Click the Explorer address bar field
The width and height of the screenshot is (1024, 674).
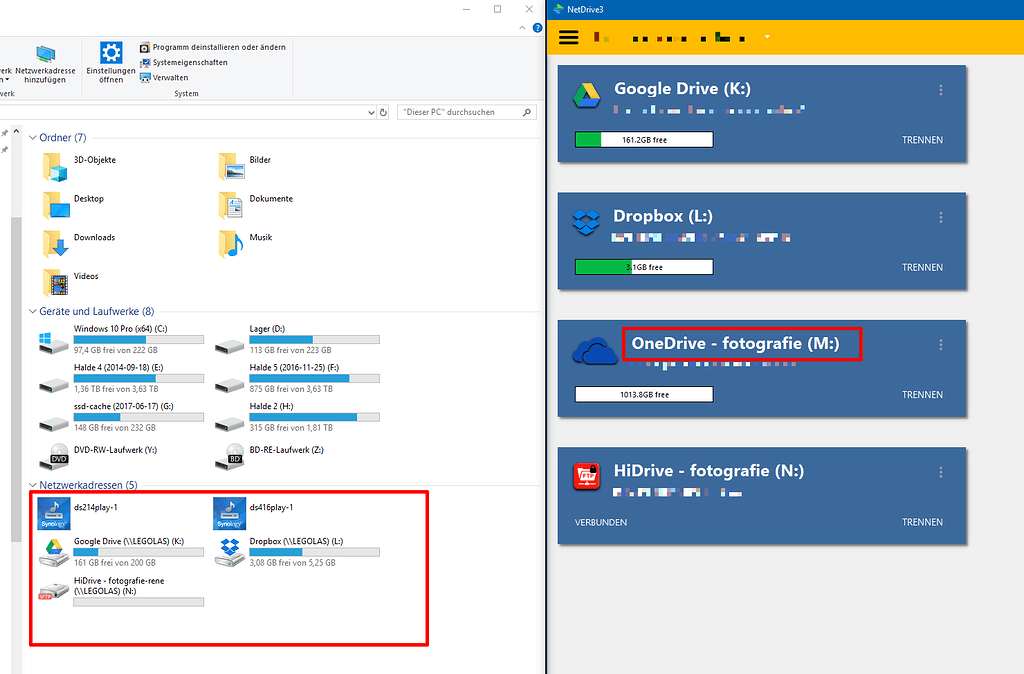pos(183,112)
